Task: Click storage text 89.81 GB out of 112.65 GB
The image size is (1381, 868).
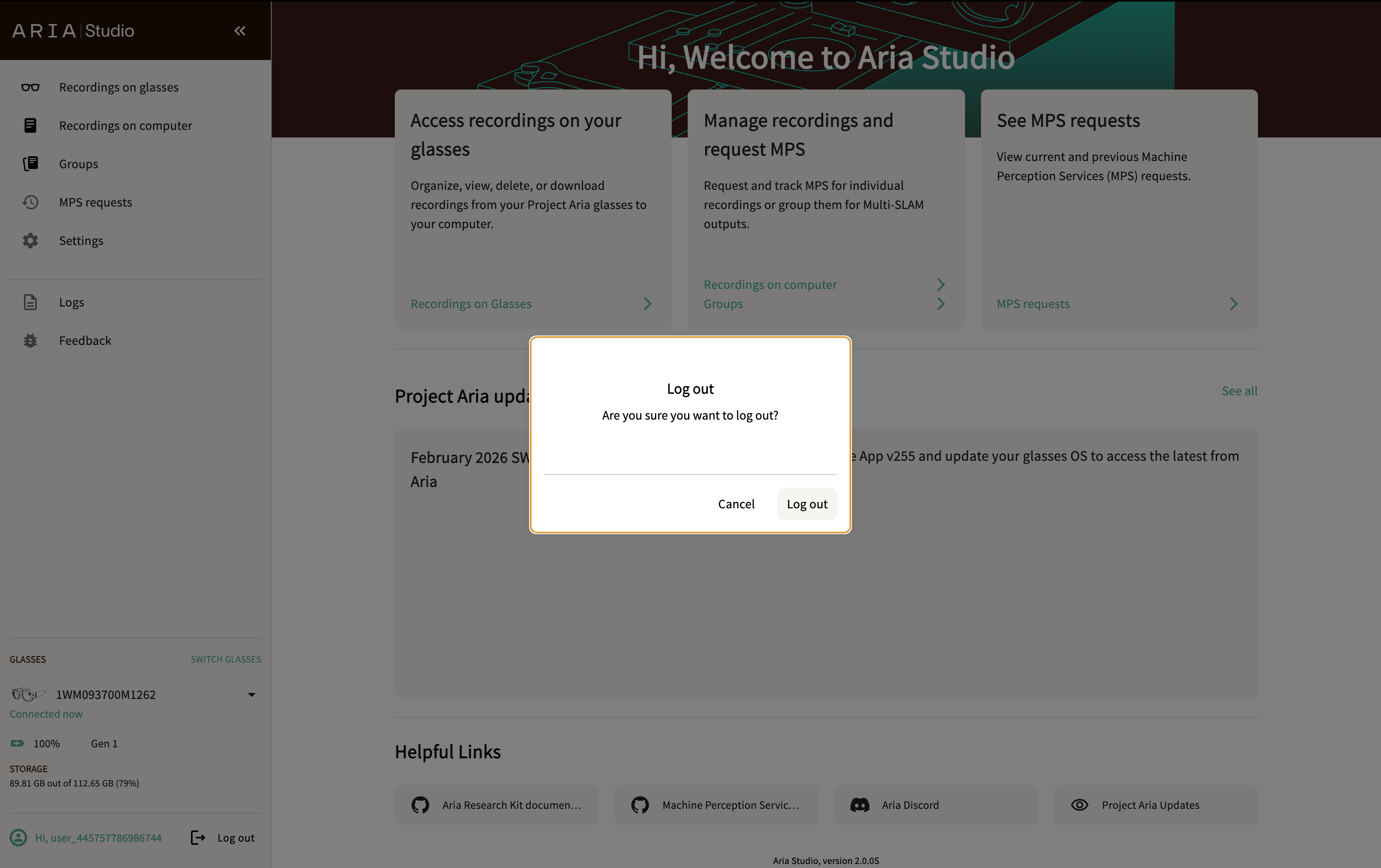Action: coord(74,784)
